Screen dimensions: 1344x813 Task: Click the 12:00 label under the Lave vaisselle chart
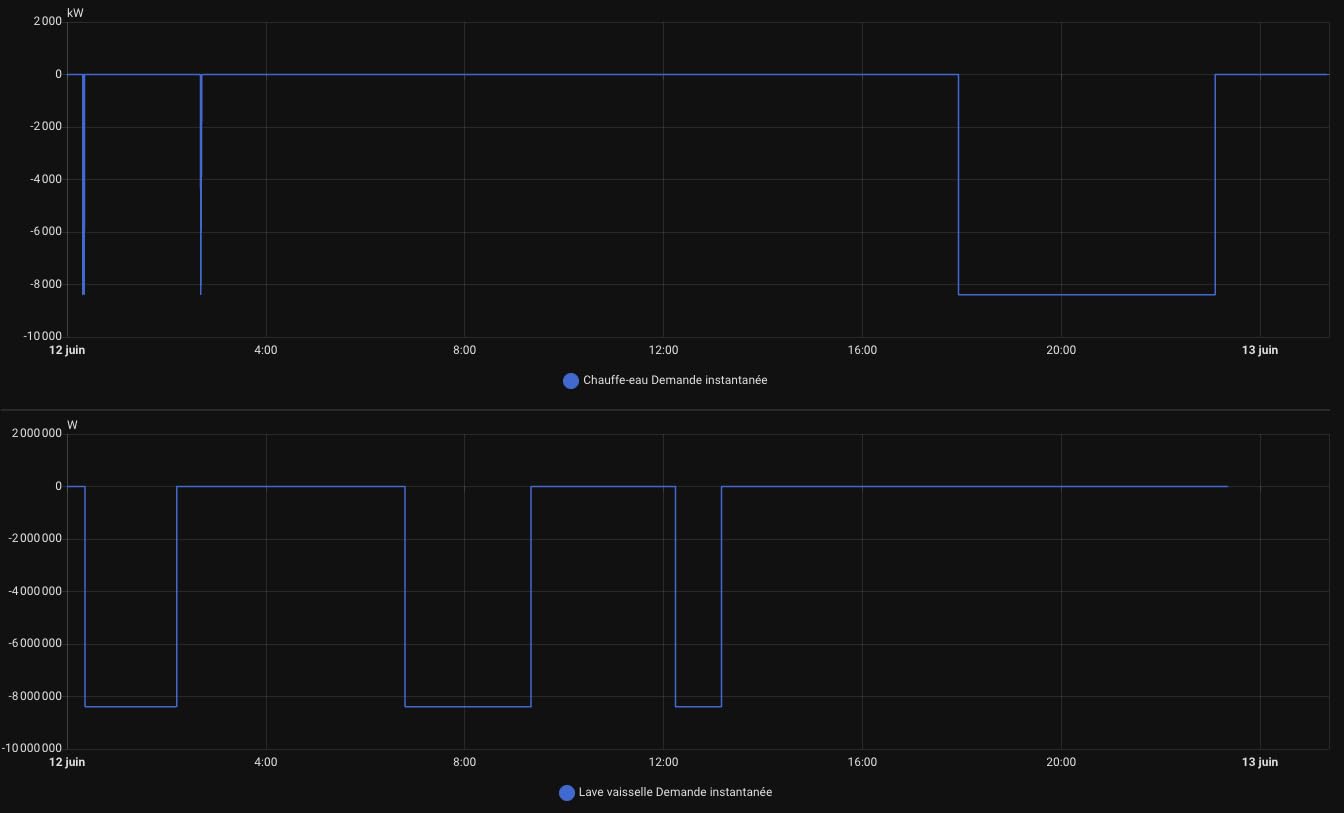(663, 762)
